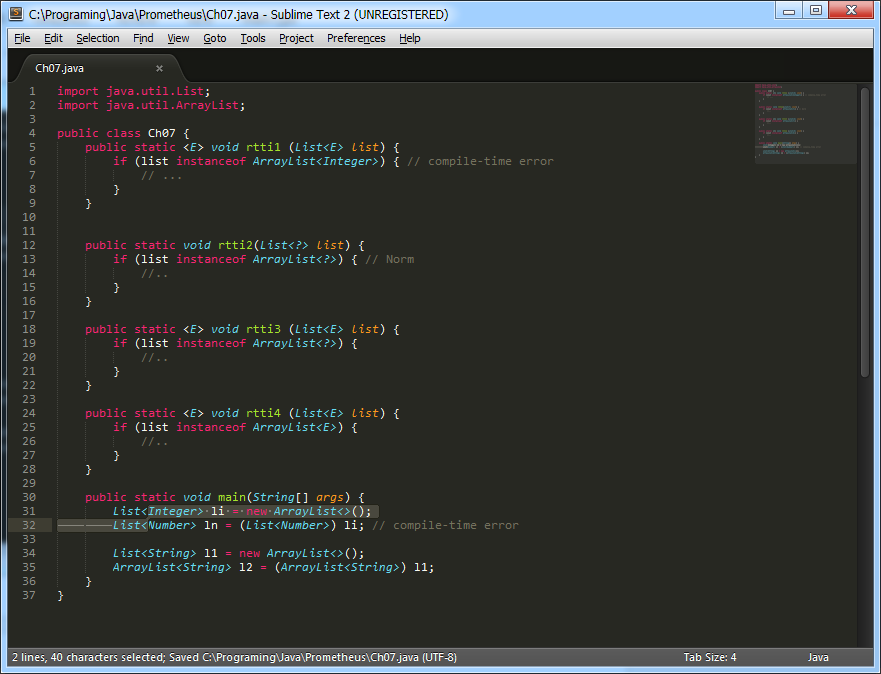The image size is (881, 674).
Task: Click the Sublime Text title bar icon
Action: coord(17,13)
